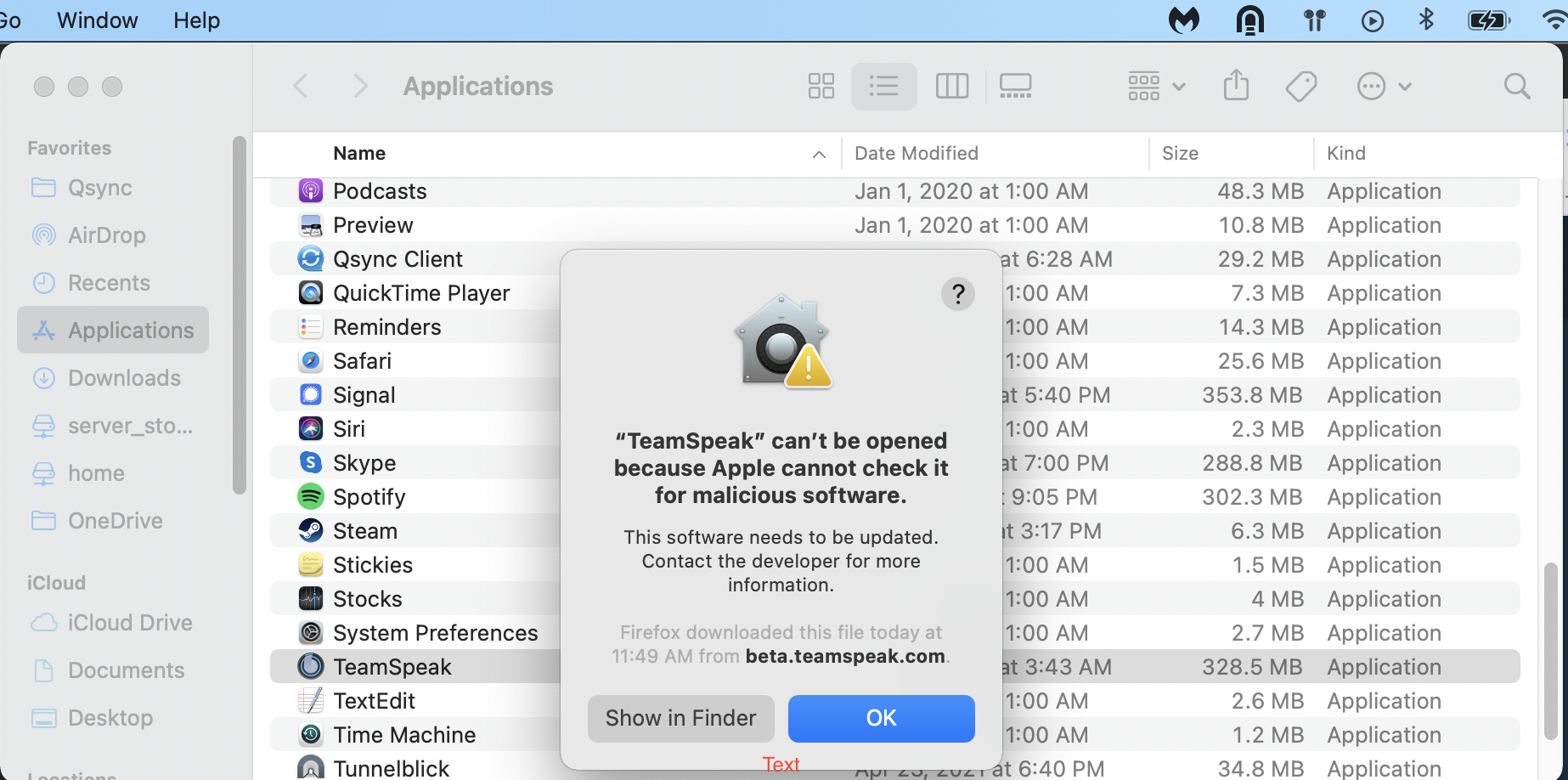The width and height of the screenshot is (1568, 780).
Task: Open Downloads from the sidebar
Action: [124, 378]
